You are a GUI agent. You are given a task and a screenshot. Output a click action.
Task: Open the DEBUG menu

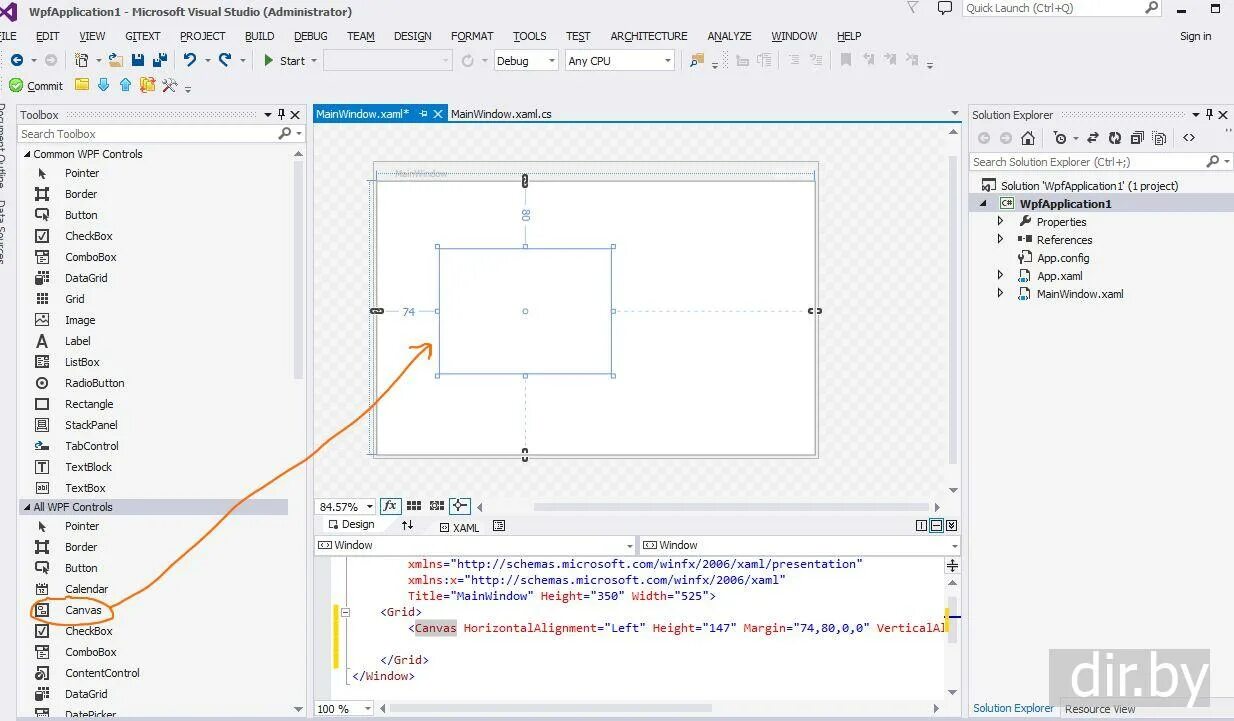311,36
